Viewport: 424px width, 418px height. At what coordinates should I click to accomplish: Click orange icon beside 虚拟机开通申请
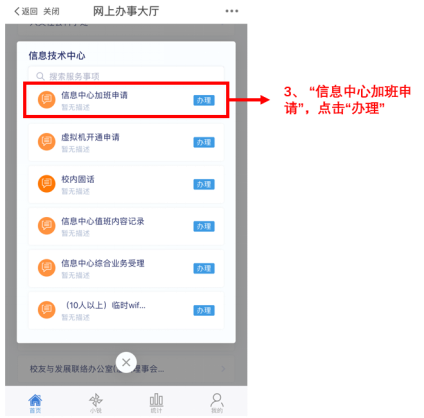coord(46,142)
